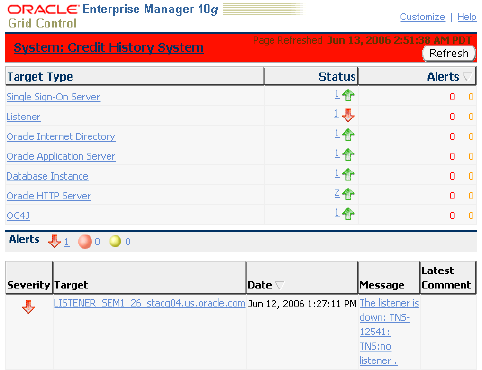The height and width of the screenshot is (370, 482).
Task: Open the OC4J target type link
Action: [18, 215]
